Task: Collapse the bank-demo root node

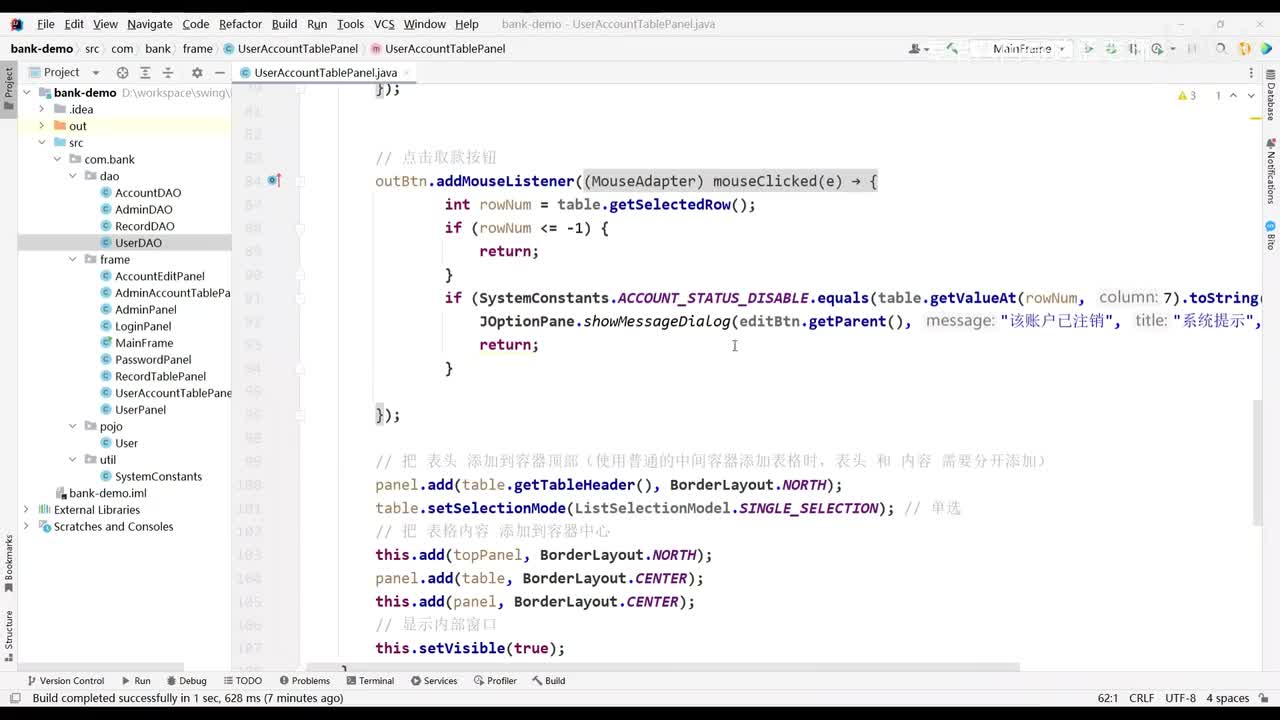Action: tap(26, 93)
